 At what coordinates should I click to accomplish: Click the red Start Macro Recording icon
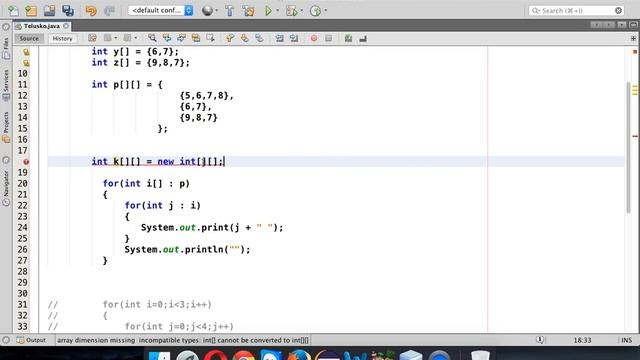[x=314, y=38]
